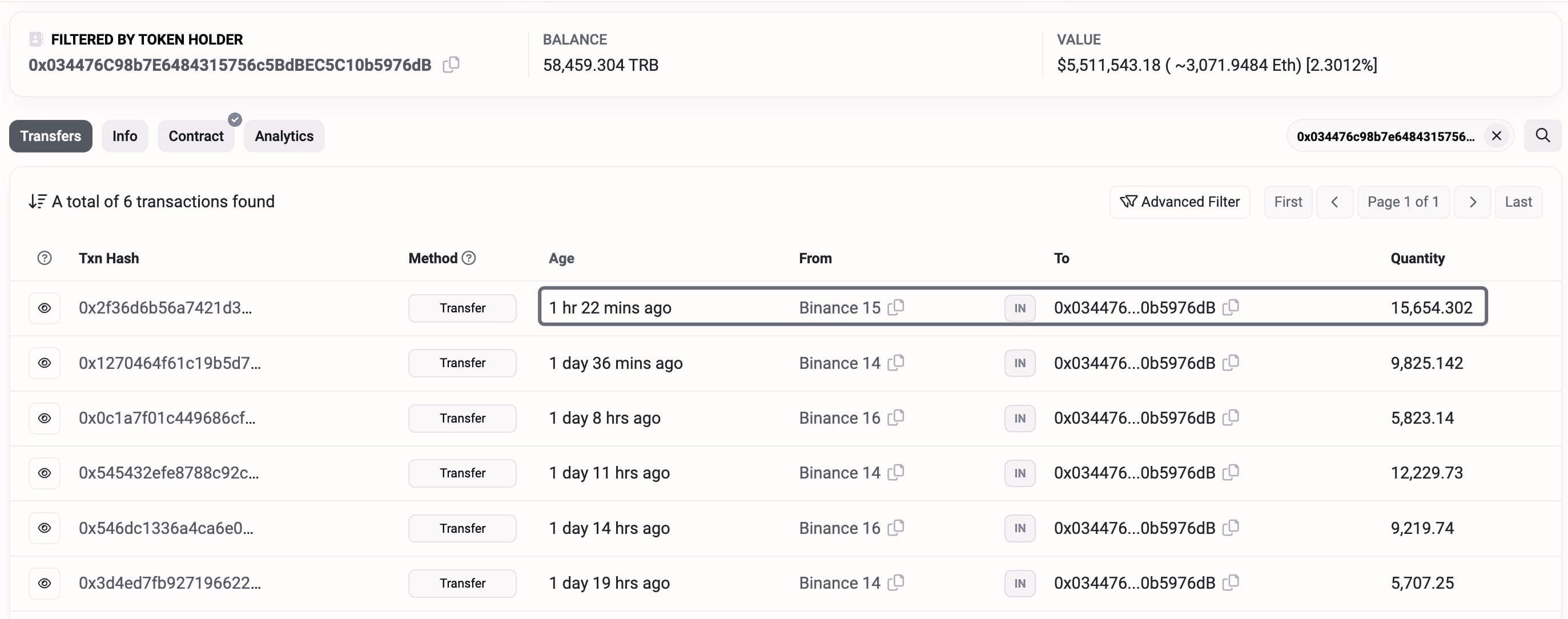Click the First pagination button
Viewport: 1568px width, 619px height.
coord(1288,202)
